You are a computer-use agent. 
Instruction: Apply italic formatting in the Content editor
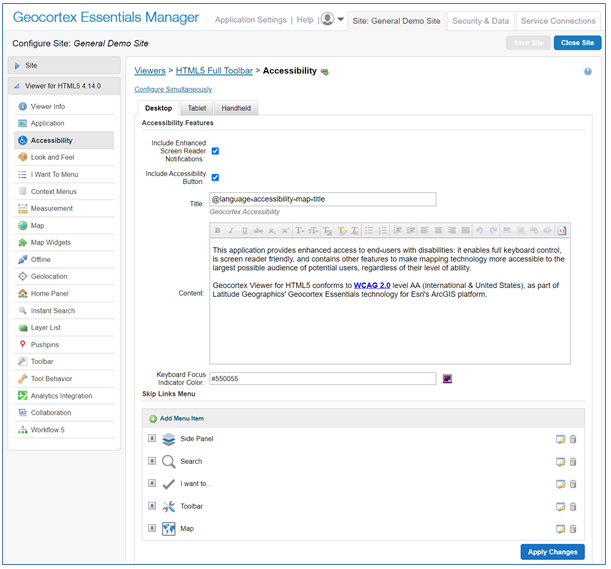pos(231,230)
